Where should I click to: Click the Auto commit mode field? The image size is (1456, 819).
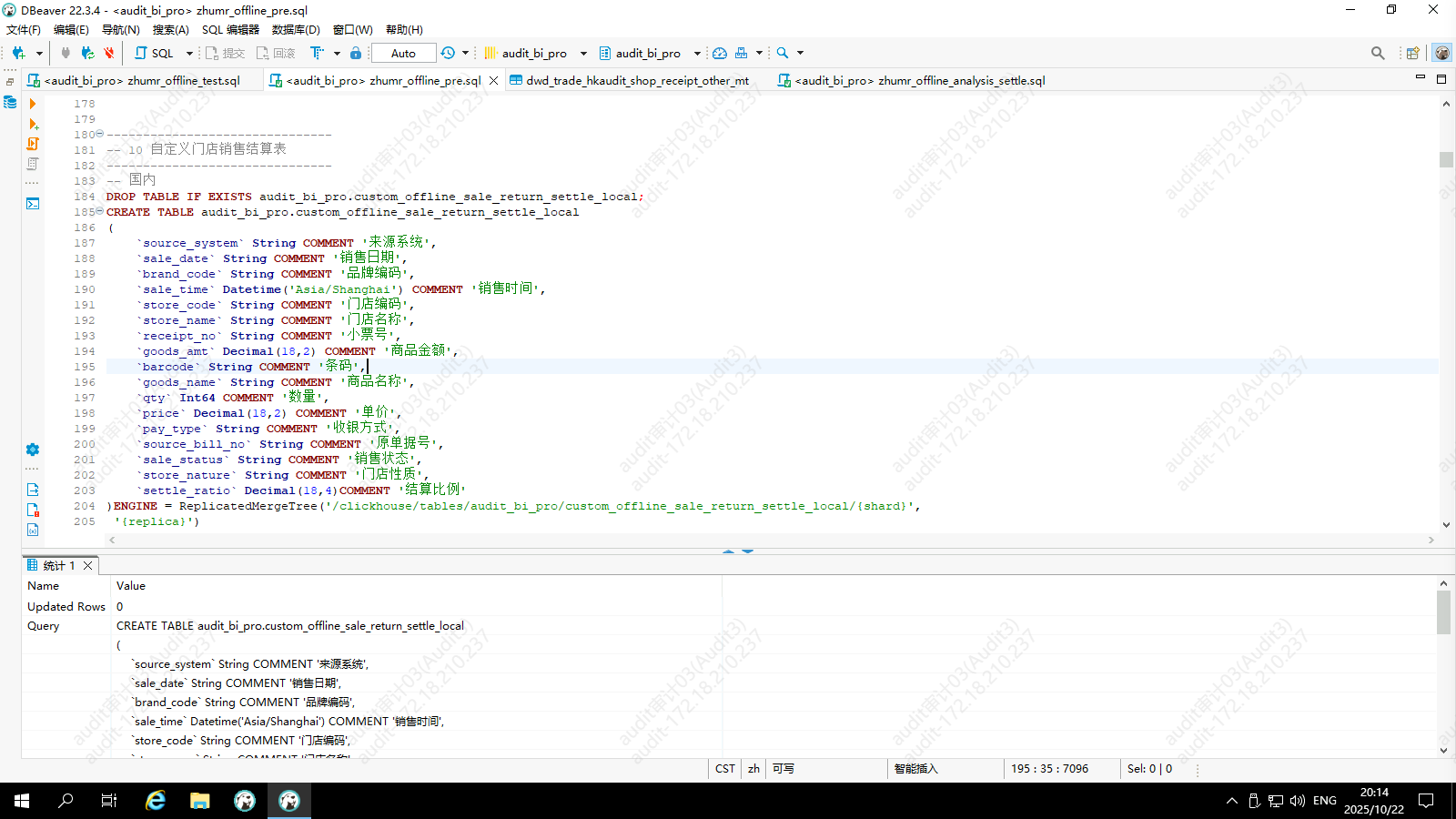tap(403, 53)
